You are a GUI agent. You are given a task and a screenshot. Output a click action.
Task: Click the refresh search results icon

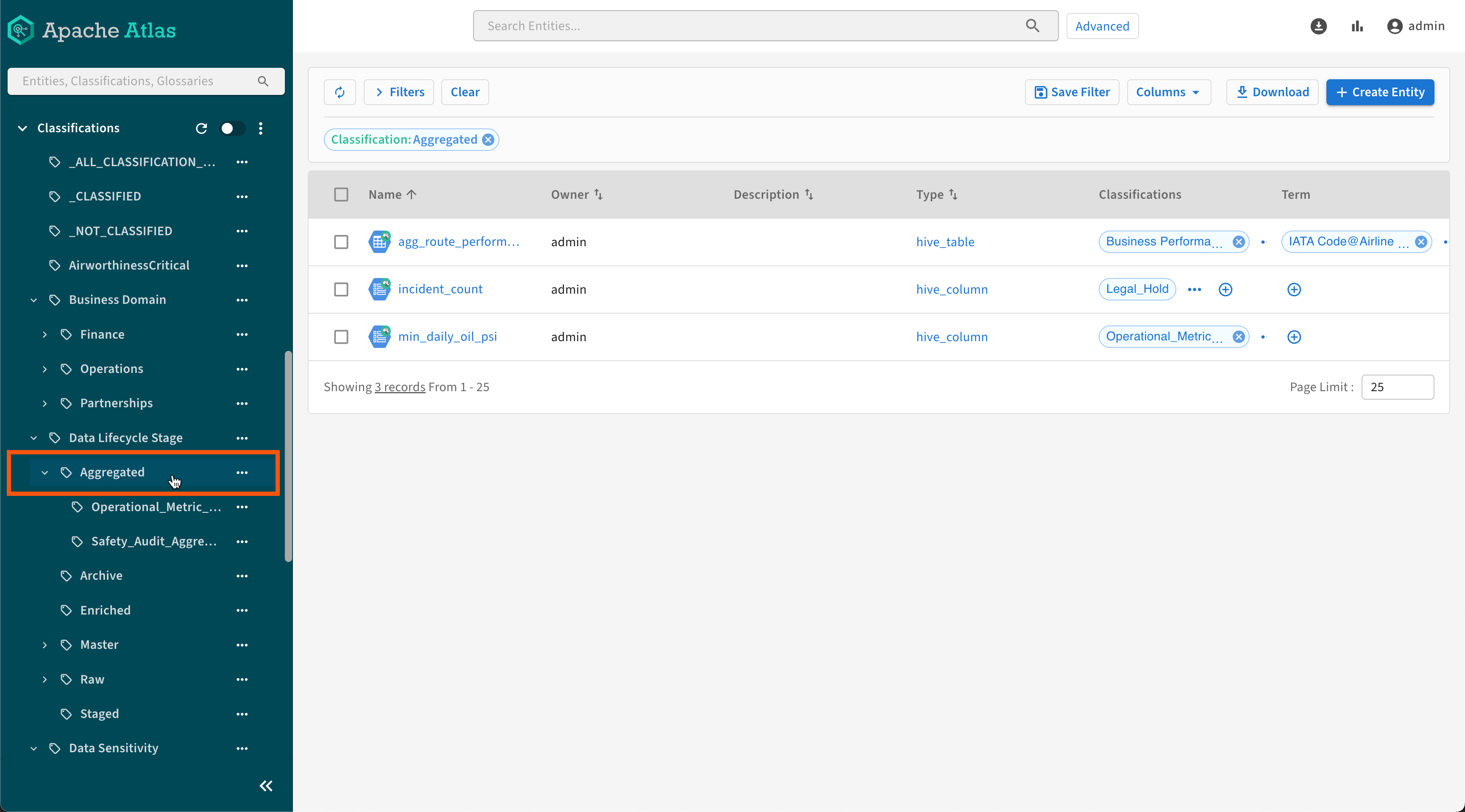340,92
